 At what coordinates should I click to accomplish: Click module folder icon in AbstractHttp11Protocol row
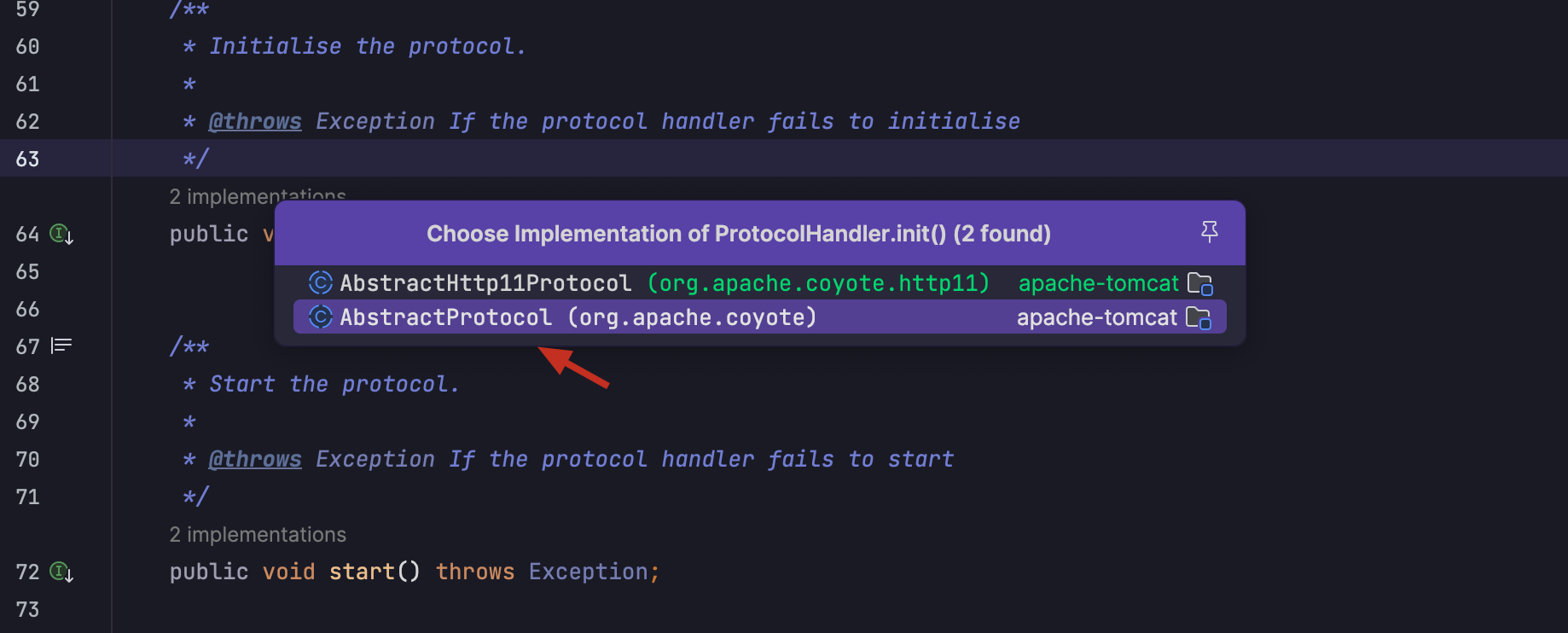1200,283
